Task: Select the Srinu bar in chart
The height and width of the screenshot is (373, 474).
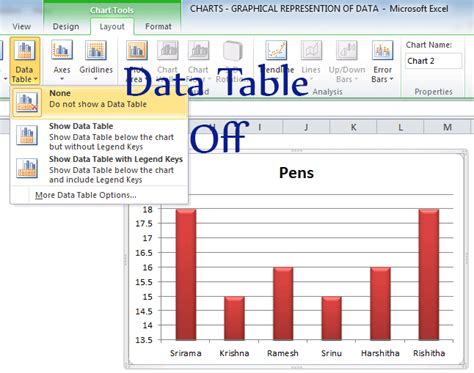Action: pyautogui.click(x=331, y=318)
